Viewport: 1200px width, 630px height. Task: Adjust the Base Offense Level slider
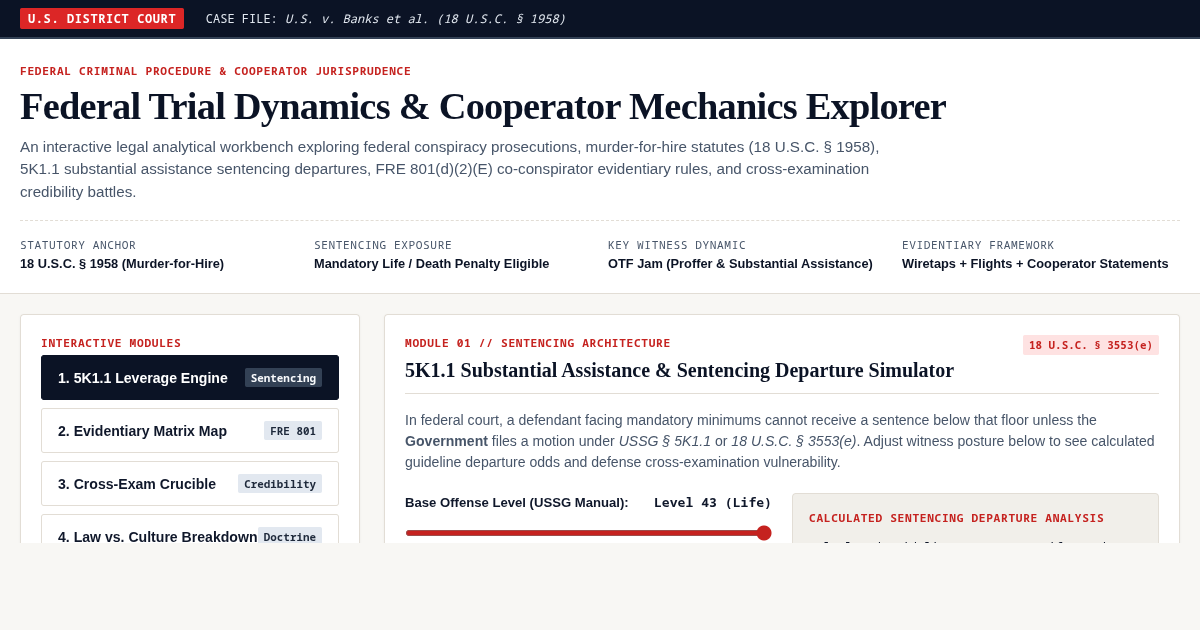pyautogui.click(x=588, y=533)
